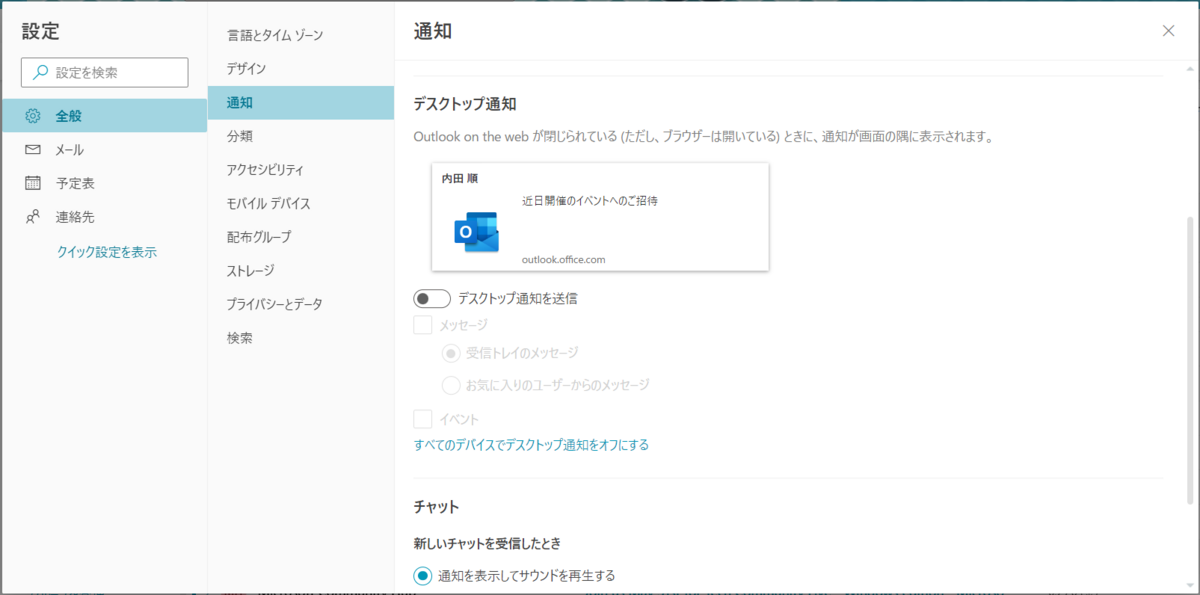The image size is (1200, 595).
Task: Check the イベント checkbox
Action: (x=423, y=419)
